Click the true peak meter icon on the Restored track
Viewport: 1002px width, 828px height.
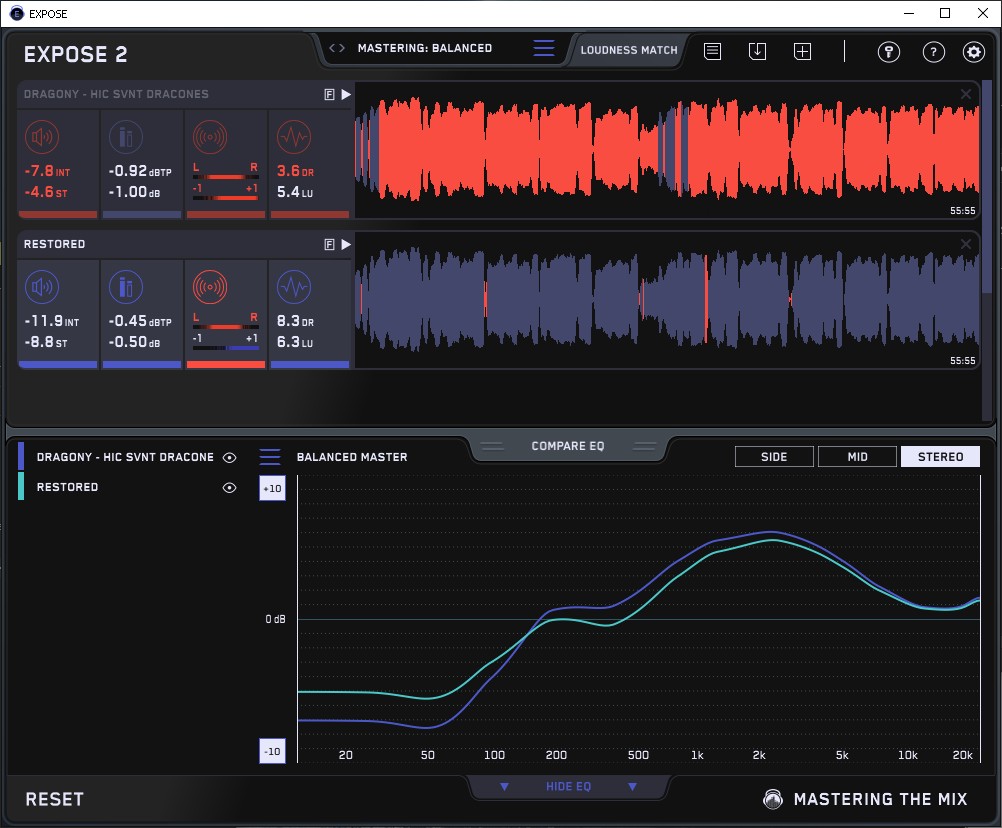tap(126, 287)
